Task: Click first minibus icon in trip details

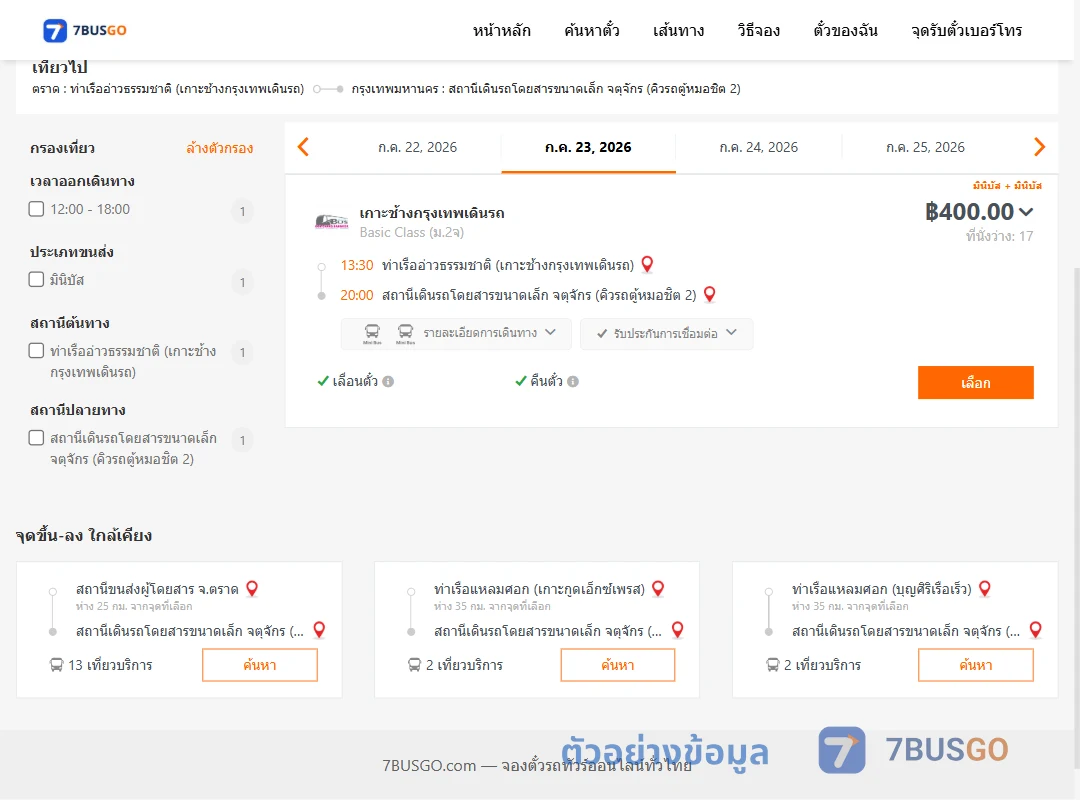Action: [x=372, y=334]
